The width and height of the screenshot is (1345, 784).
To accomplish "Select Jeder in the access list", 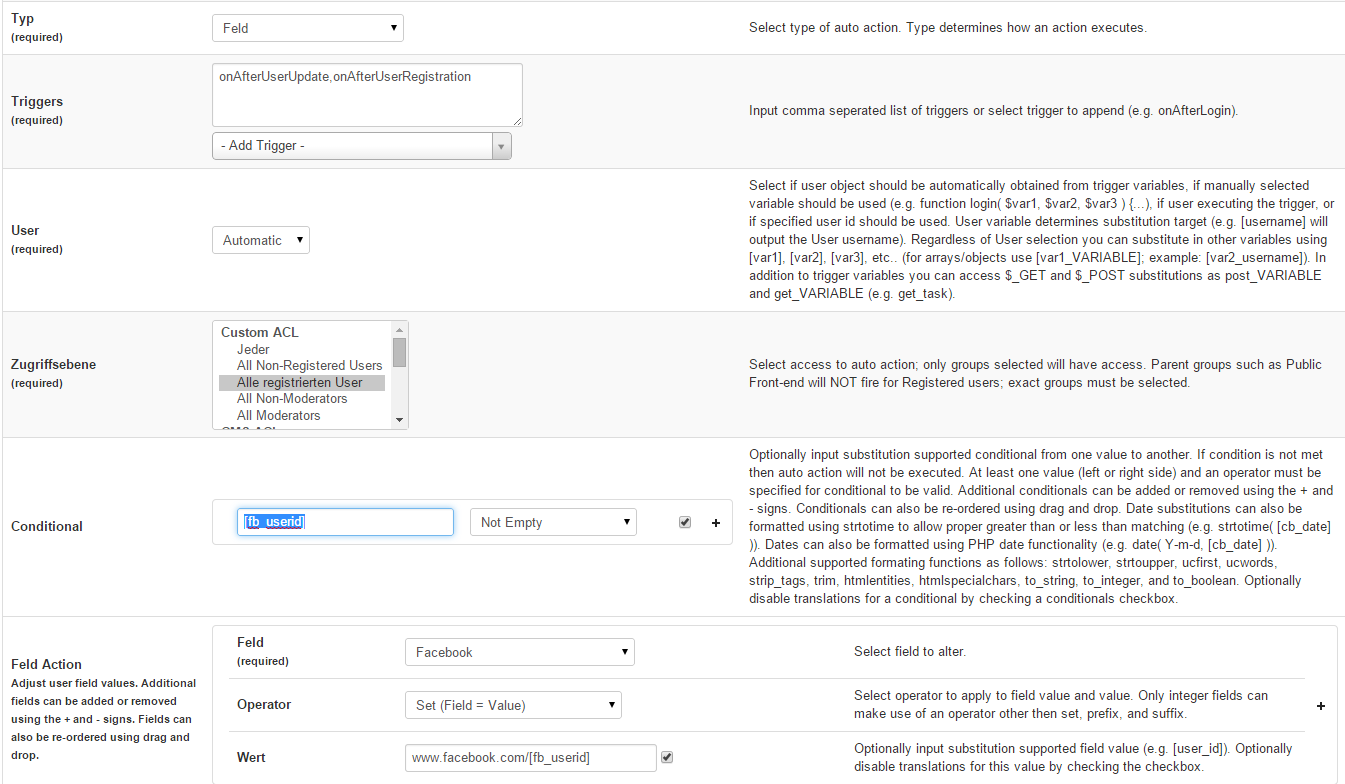I will (x=253, y=350).
